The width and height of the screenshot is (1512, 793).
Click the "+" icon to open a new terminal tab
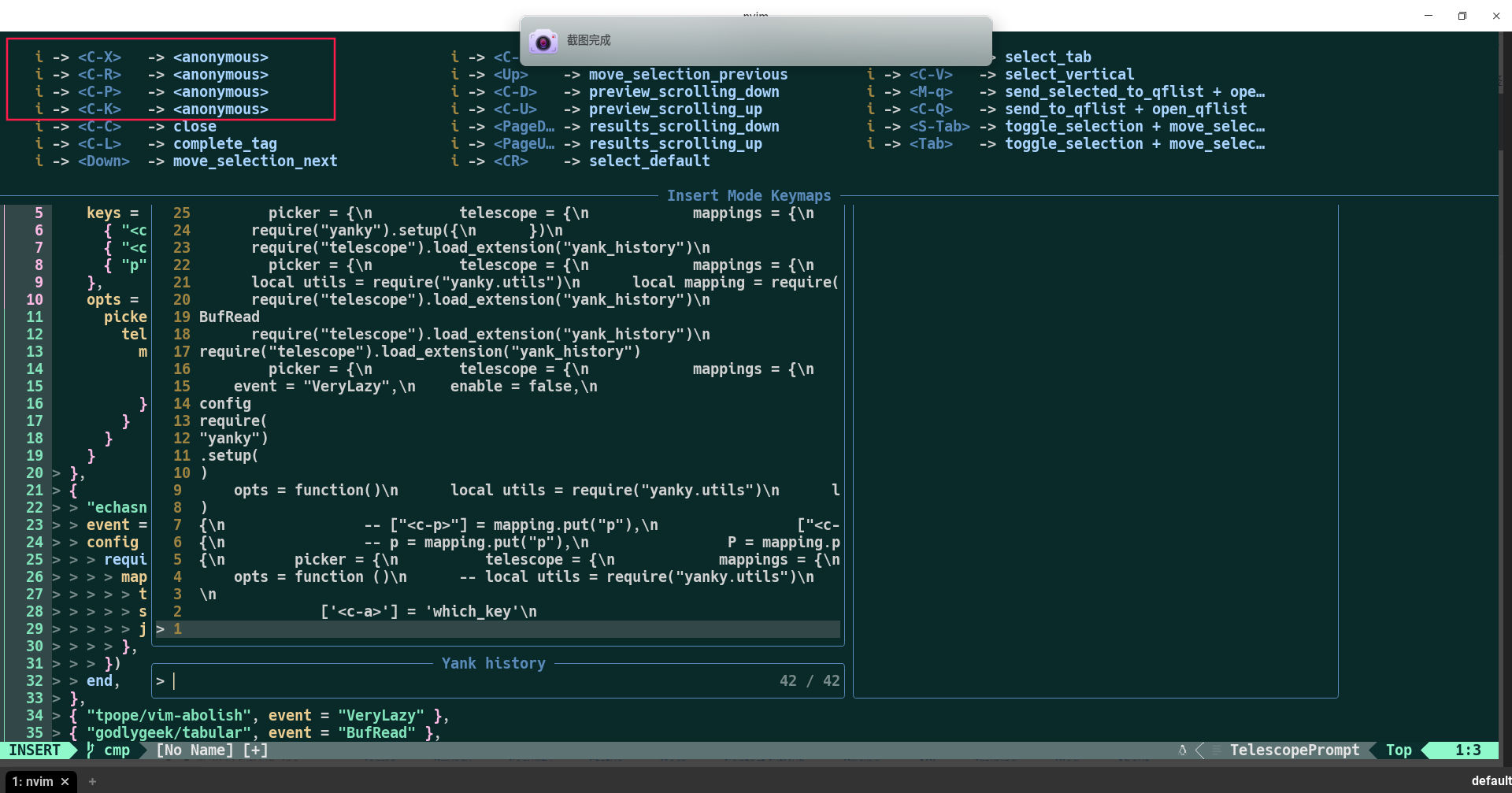click(x=92, y=781)
